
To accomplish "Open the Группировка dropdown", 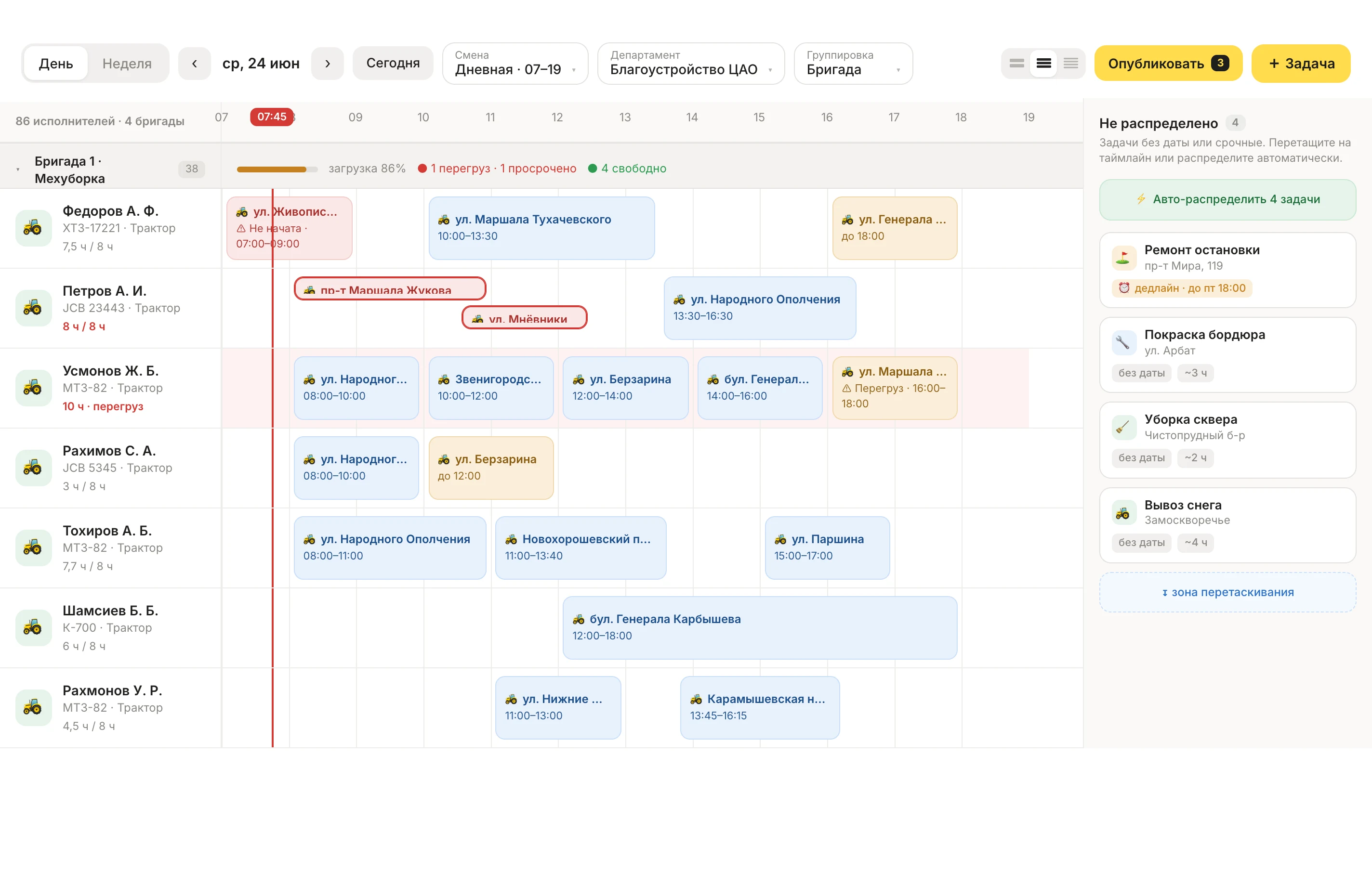I will tap(853, 63).
